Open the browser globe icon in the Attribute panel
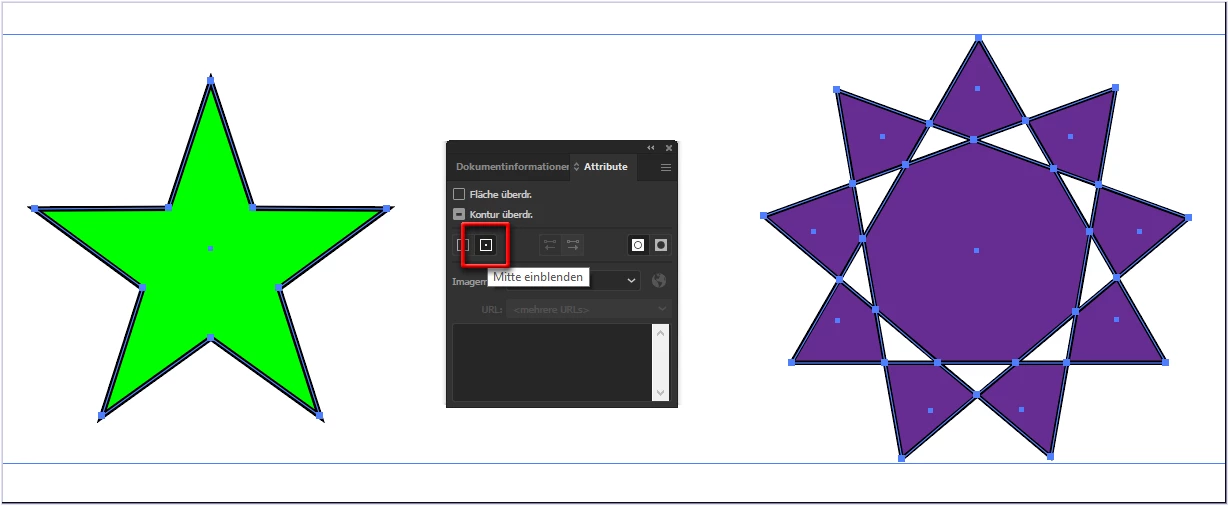Image resolution: width=1229 pixels, height=506 pixels. (x=659, y=281)
